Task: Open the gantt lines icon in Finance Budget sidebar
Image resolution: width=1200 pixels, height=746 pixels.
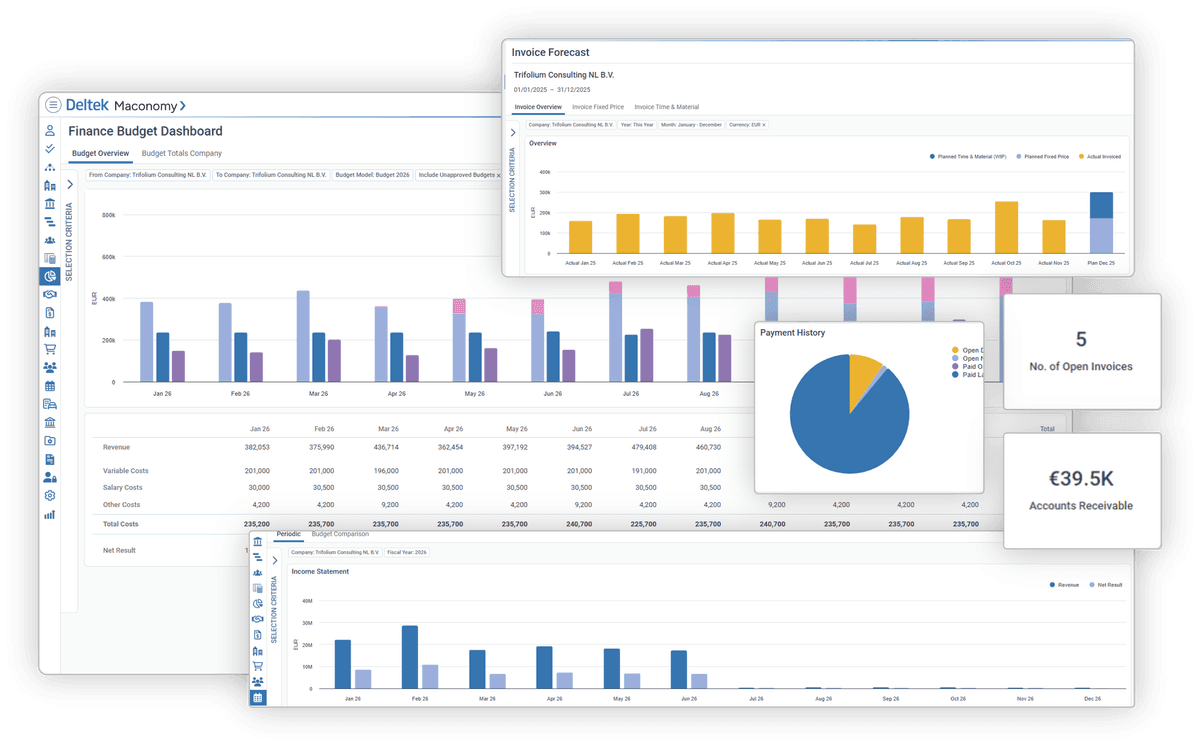Action: [x=50, y=222]
